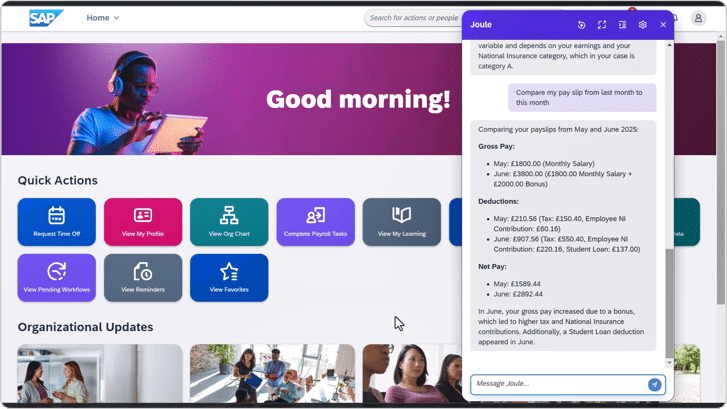Screen dimensions: 727x409
Task: Click the open book learning icon
Action: (x=402, y=215)
